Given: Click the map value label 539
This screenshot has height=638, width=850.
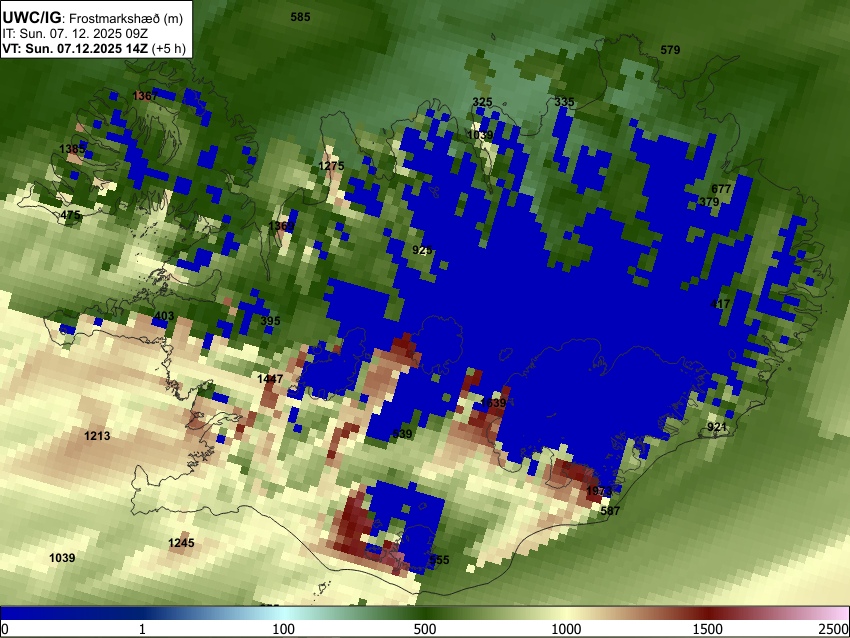Looking at the screenshot, I should click(402, 434).
